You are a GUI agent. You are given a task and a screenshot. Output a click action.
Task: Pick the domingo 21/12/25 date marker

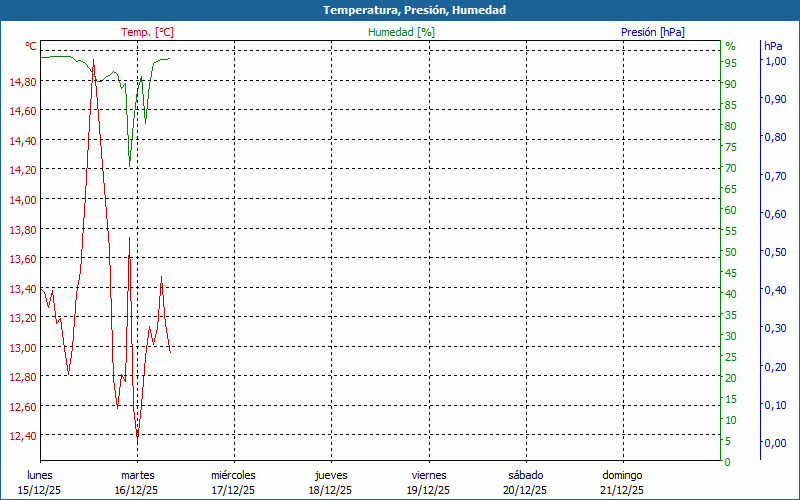pyautogui.click(x=622, y=482)
